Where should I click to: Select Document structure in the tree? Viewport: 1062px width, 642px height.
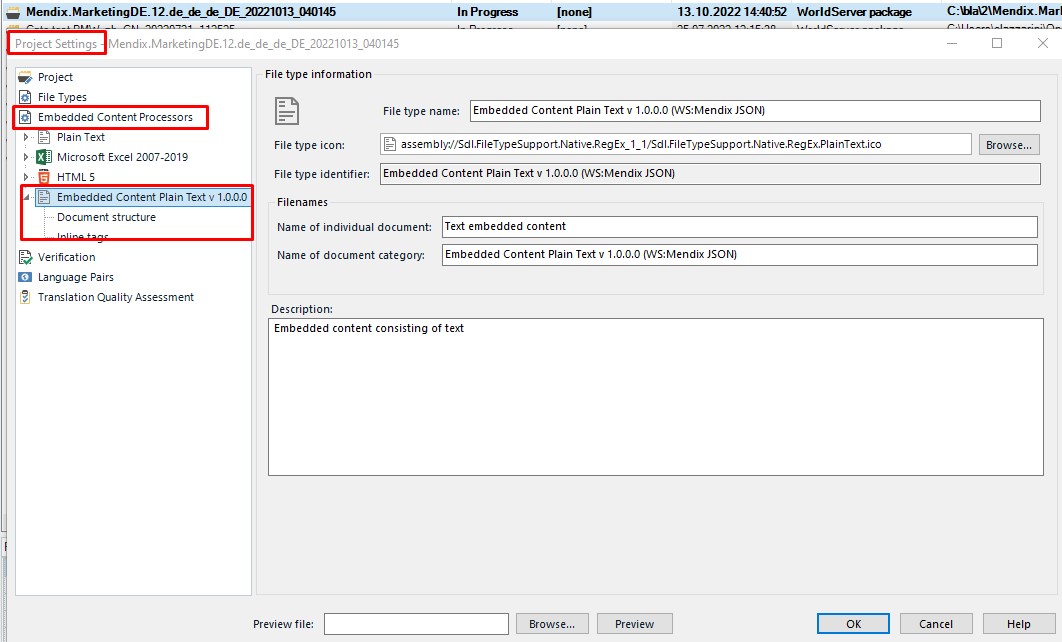pyautogui.click(x=106, y=217)
